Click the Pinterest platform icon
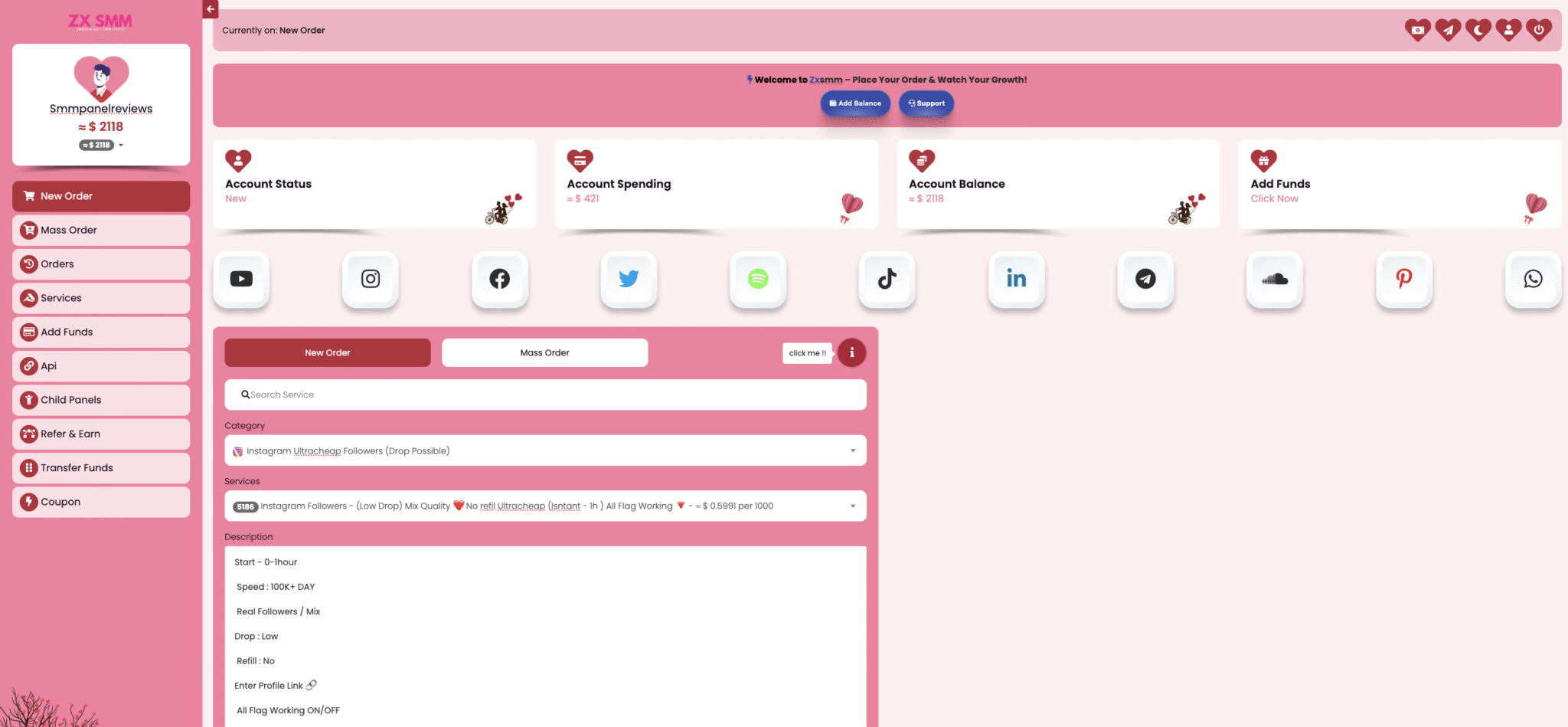1568x727 pixels. [1403, 279]
